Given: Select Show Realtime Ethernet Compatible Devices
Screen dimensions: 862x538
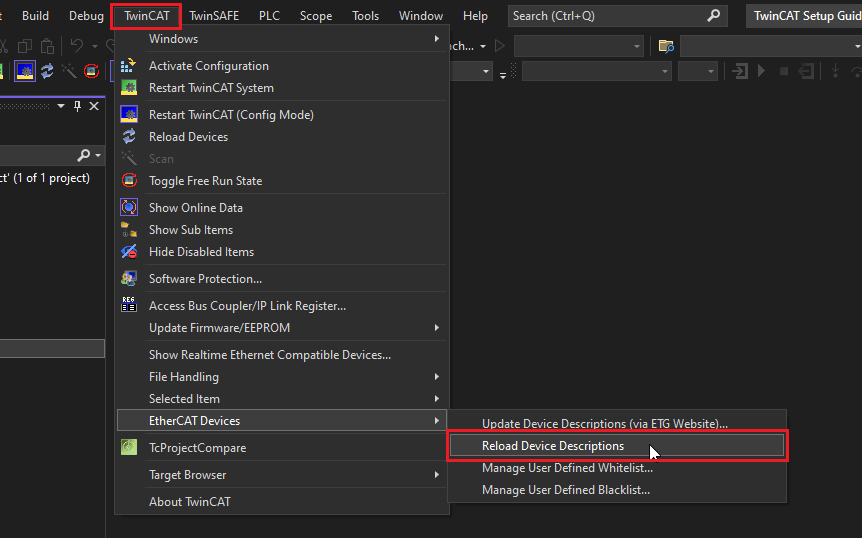Looking at the screenshot, I should click(281, 354).
